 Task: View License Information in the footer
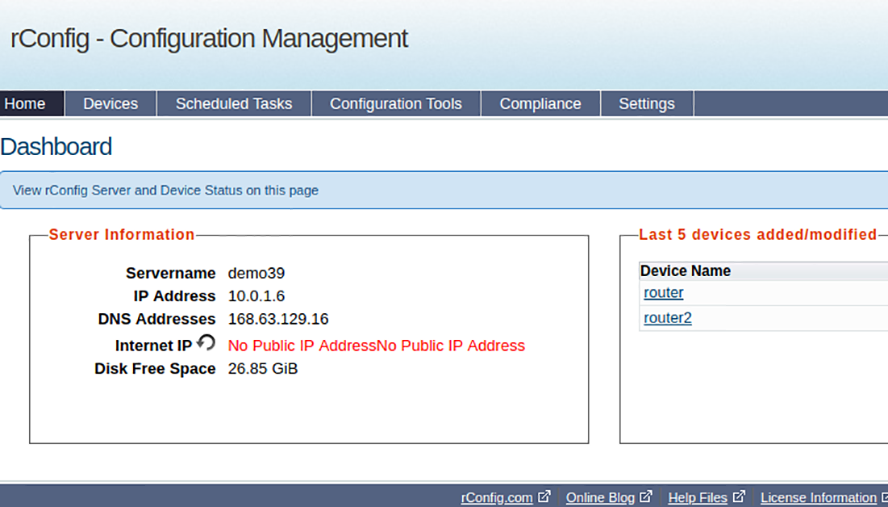click(x=818, y=497)
